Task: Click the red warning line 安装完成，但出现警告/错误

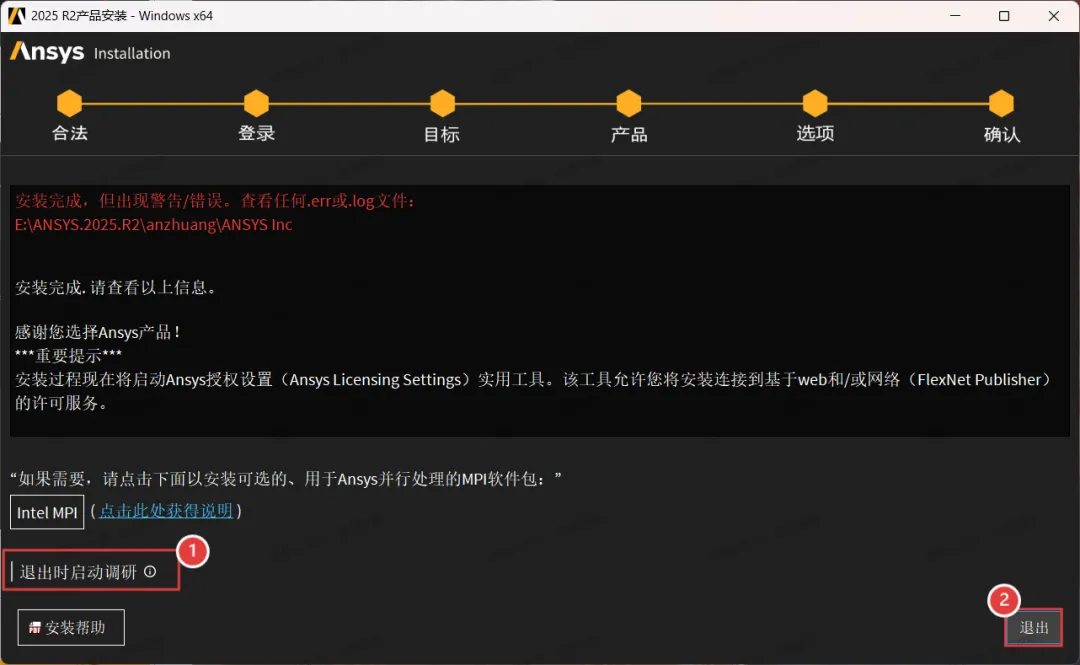Action: (216, 201)
